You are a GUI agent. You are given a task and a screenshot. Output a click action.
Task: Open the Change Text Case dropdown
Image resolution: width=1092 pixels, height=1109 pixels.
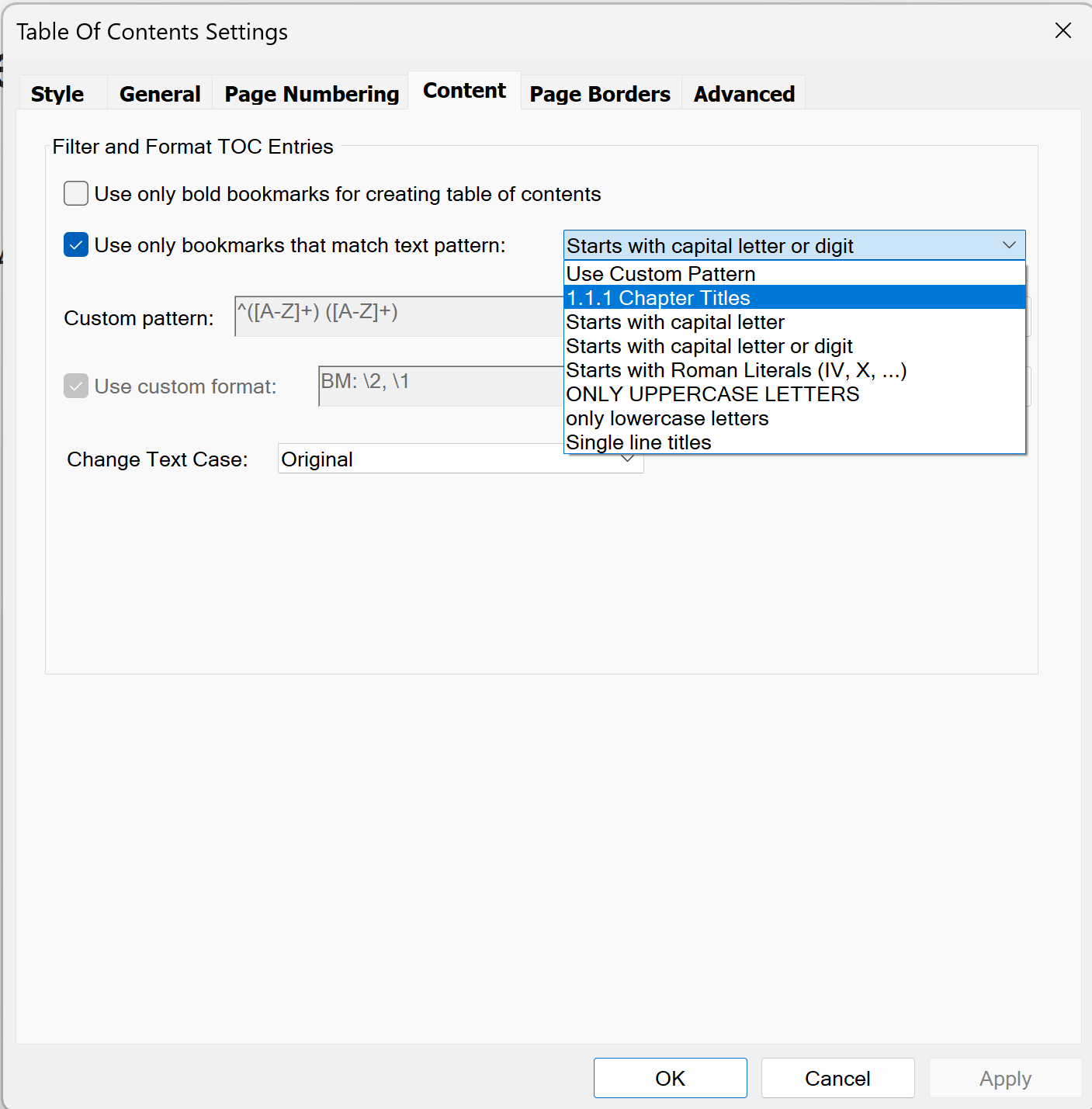pyautogui.click(x=460, y=459)
